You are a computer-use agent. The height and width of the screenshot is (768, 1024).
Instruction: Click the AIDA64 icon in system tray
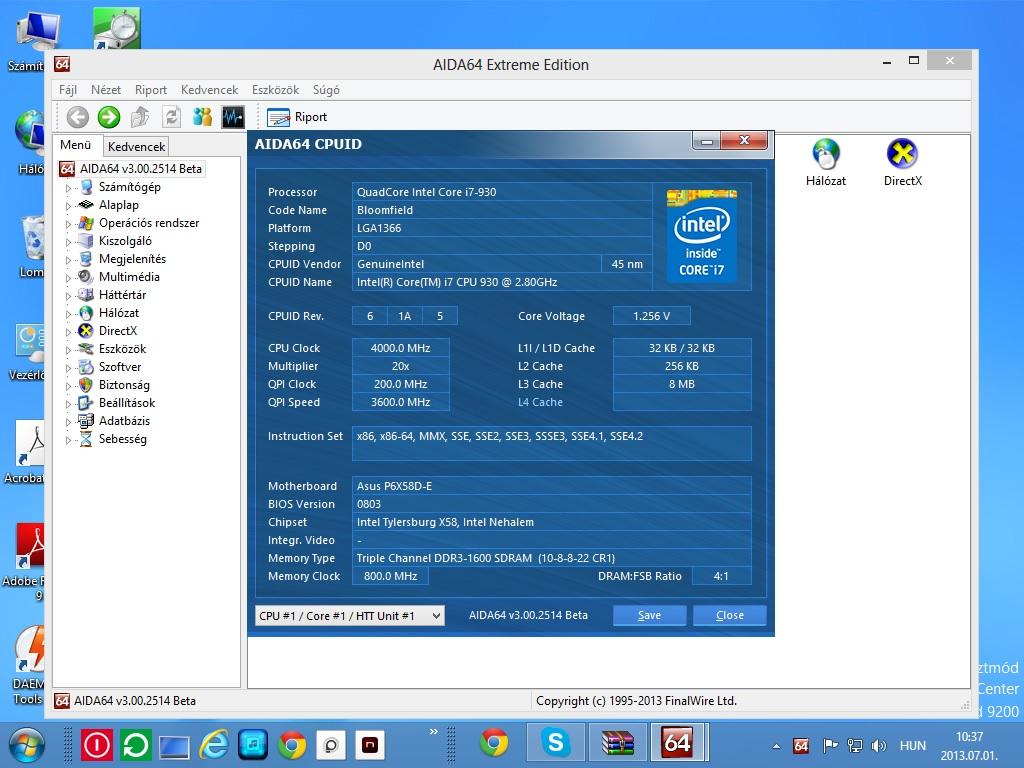pos(801,746)
